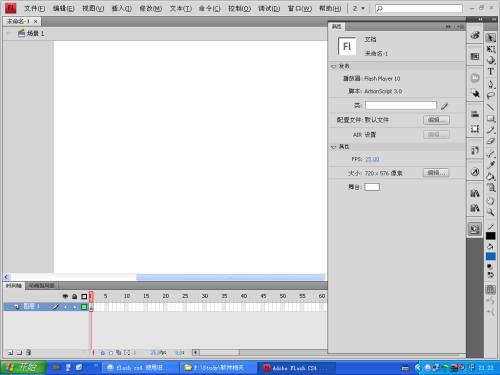This screenshot has width=500, height=375.
Task: Select the Line tool
Action: (x=491, y=107)
